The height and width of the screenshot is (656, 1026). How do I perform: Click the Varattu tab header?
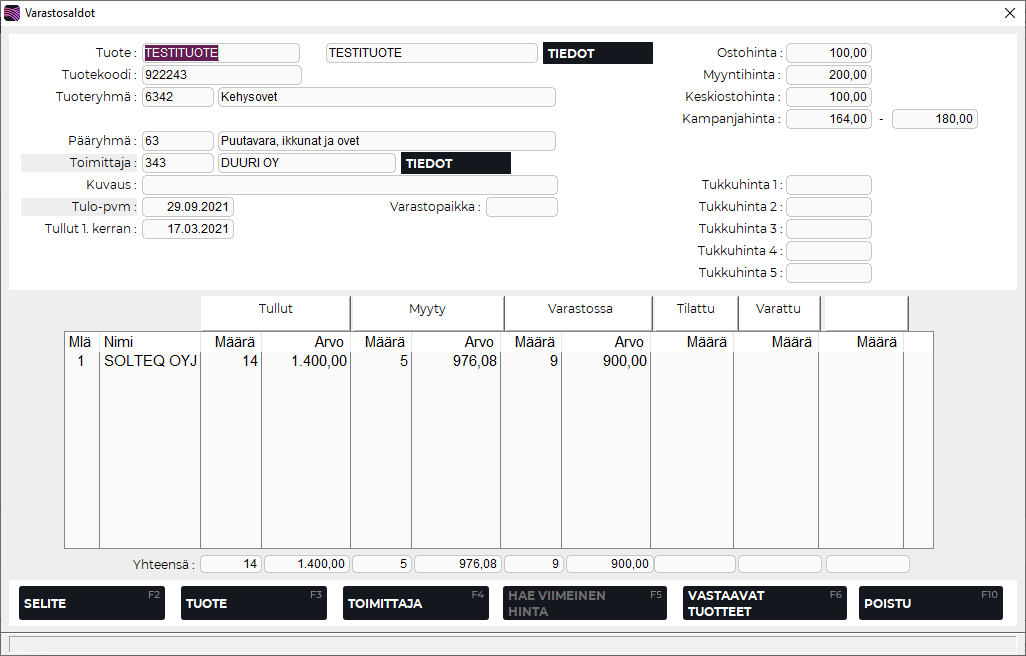tap(779, 310)
